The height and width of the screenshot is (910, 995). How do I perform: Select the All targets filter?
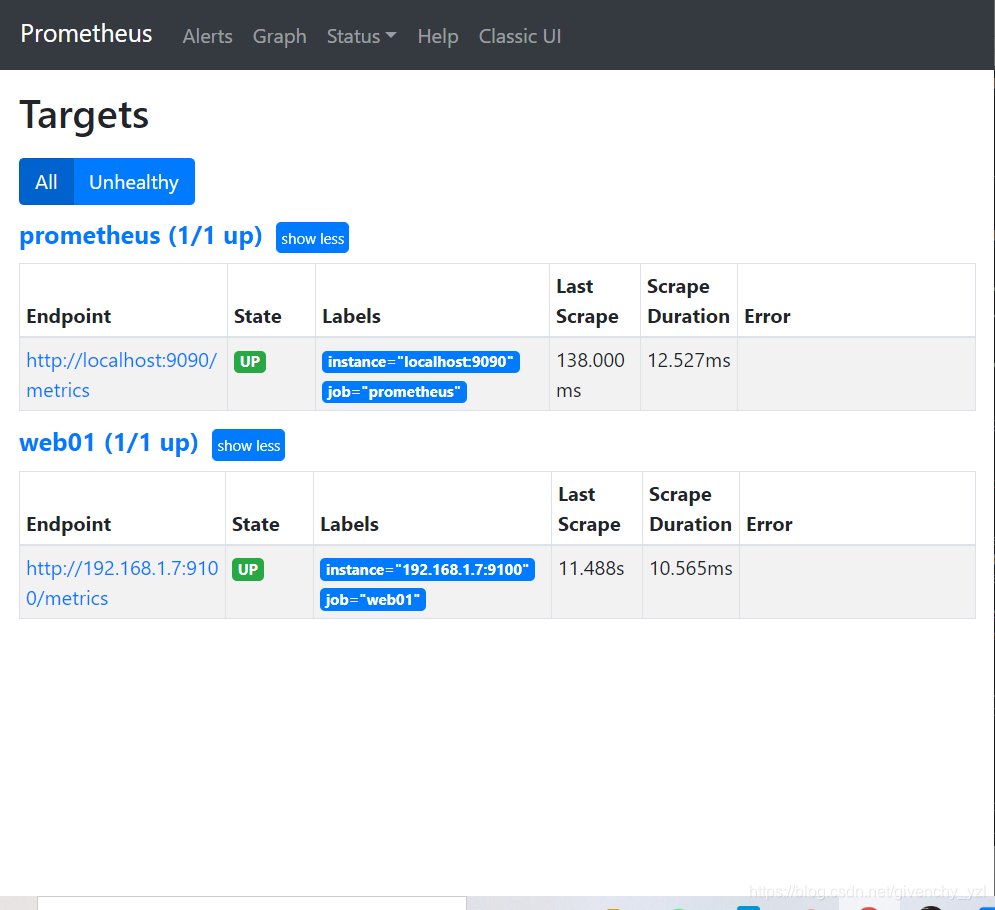point(46,181)
